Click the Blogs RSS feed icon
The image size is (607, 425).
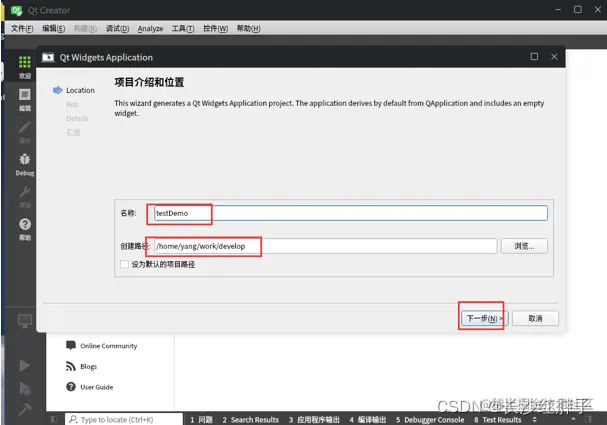click(70, 366)
